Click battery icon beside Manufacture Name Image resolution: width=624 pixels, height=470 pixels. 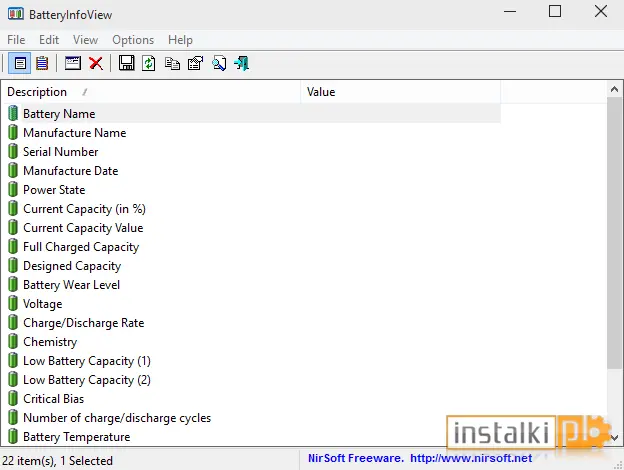point(13,132)
